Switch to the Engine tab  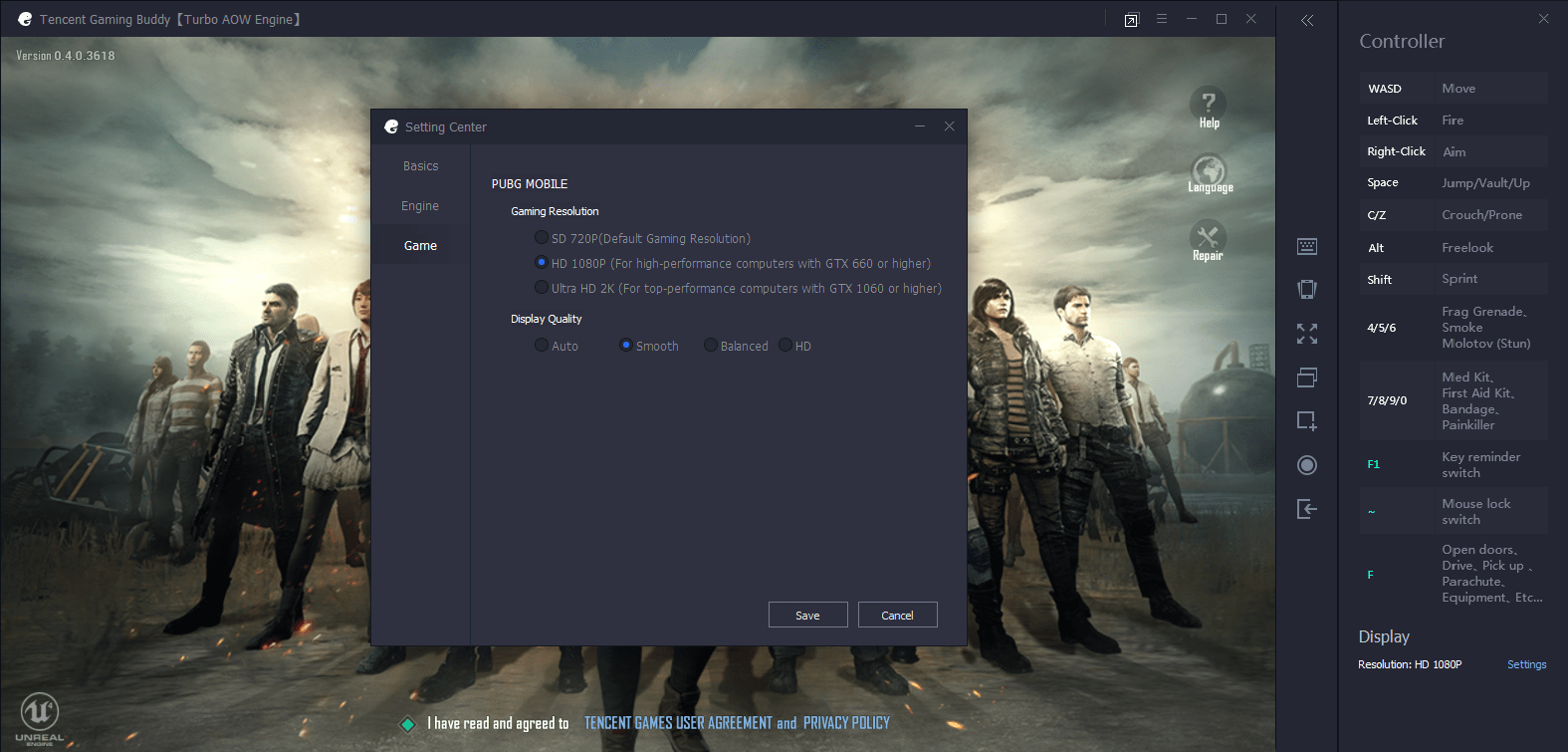tap(420, 206)
